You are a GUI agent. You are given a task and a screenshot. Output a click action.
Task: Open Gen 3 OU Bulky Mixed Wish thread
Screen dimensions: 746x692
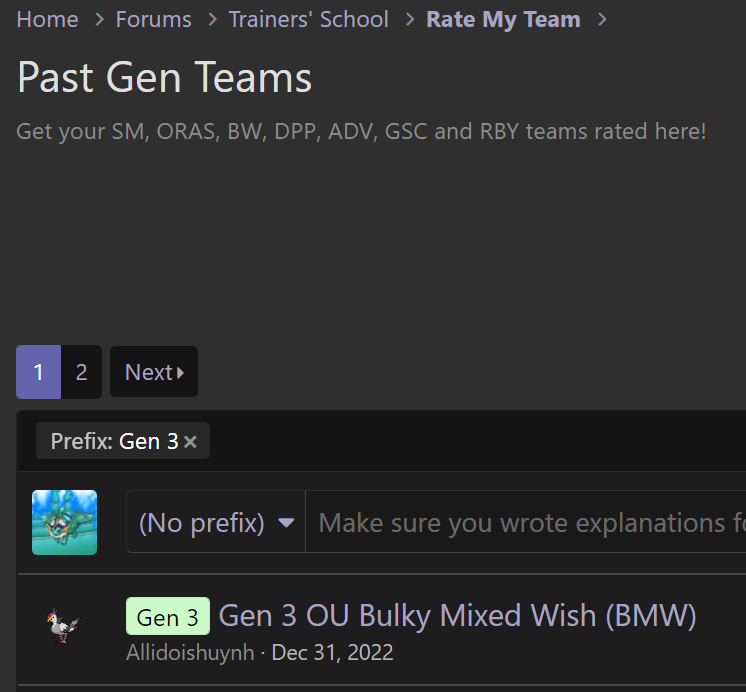[x=457, y=615]
